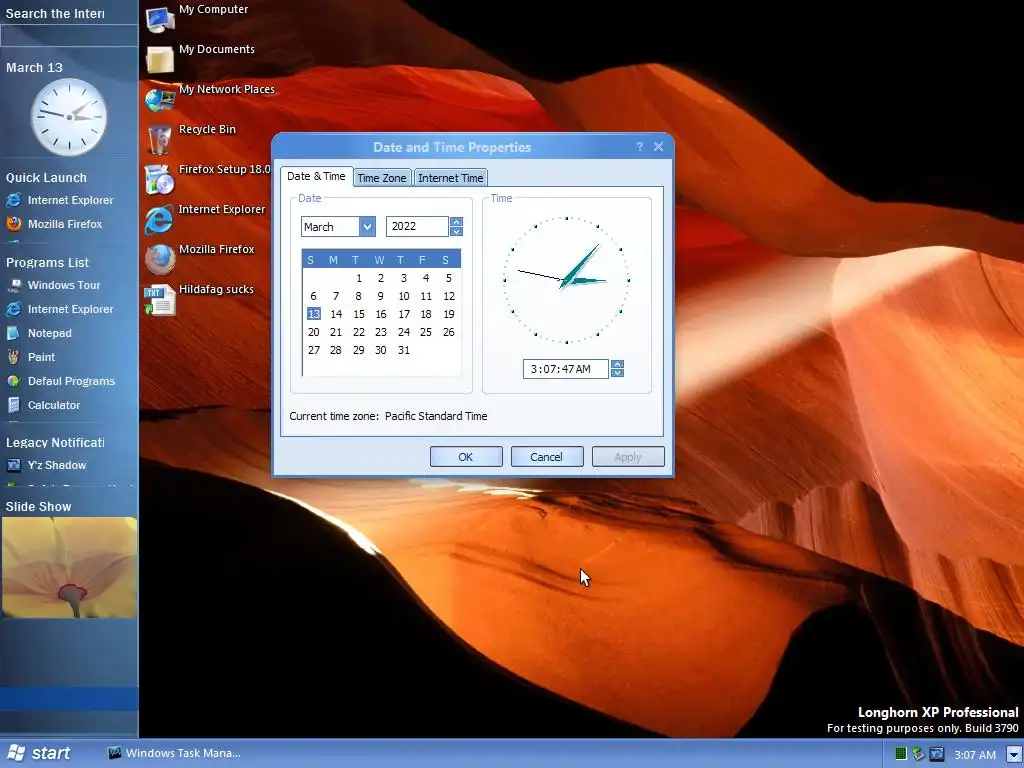
Task: Open Internet Explorer in Programs List
Action: (x=60, y=310)
